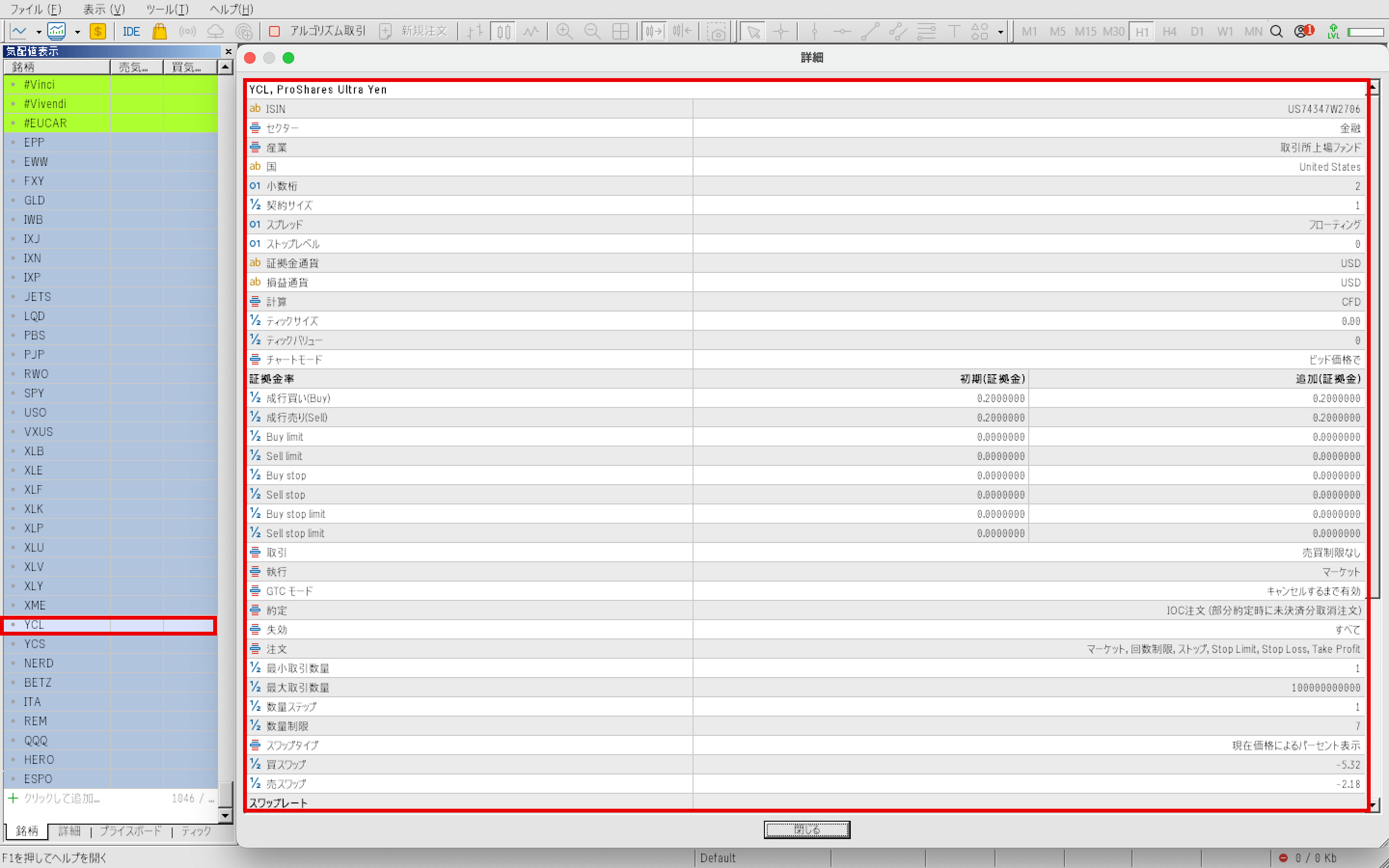Switch to the ティック tab
The image size is (1389, 868).
[196, 831]
